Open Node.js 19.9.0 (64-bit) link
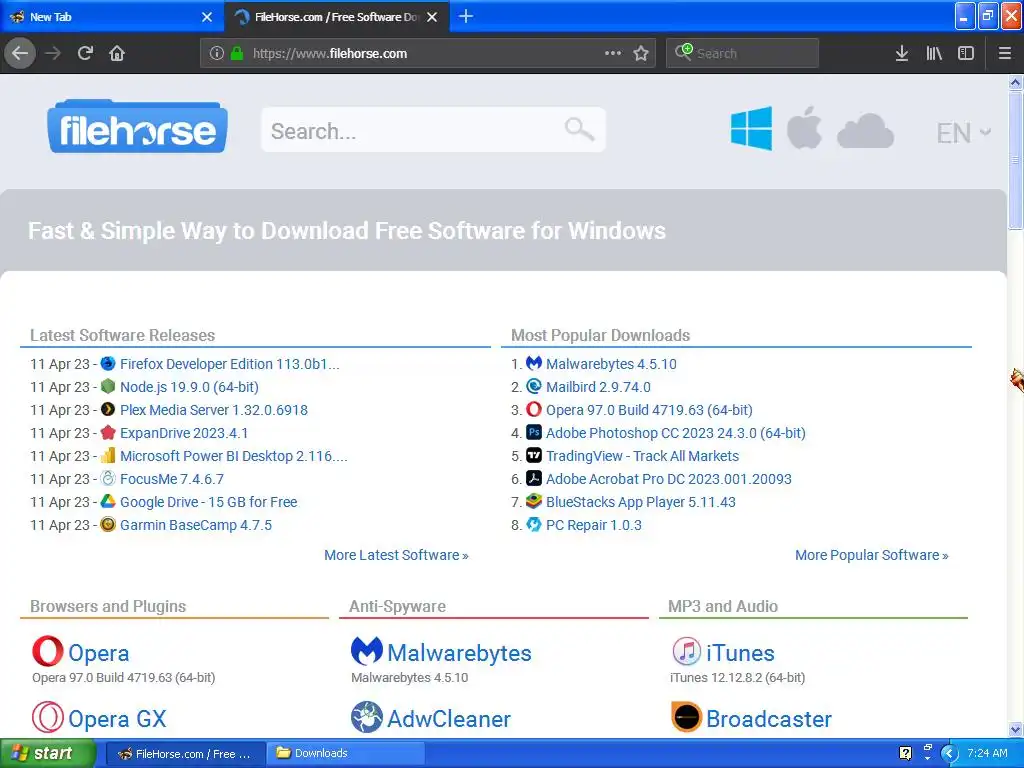This screenshot has width=1024, height=768. 189,387
